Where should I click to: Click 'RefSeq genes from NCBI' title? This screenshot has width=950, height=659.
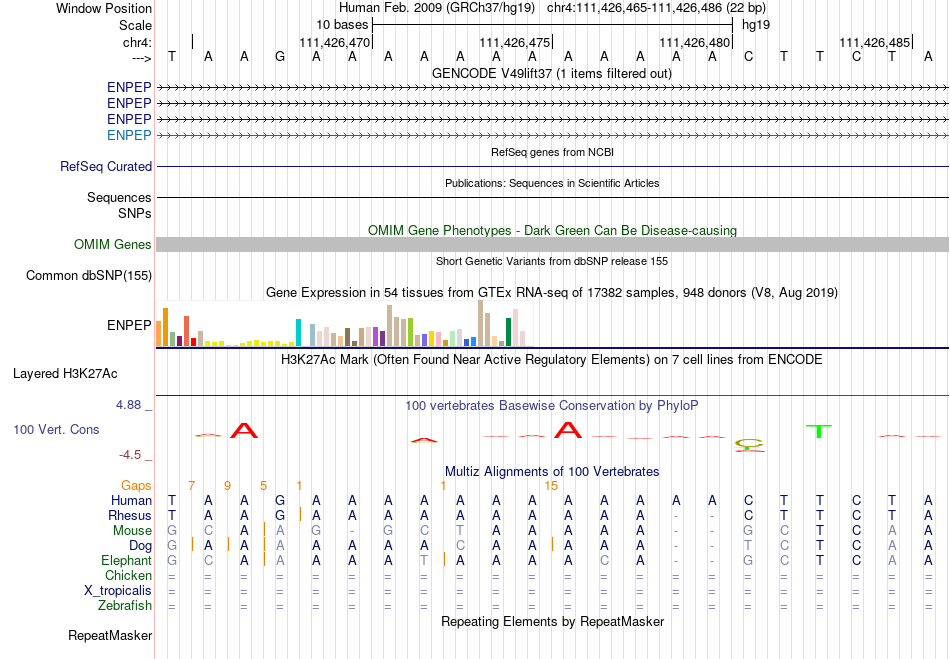(x=552, y=152)
